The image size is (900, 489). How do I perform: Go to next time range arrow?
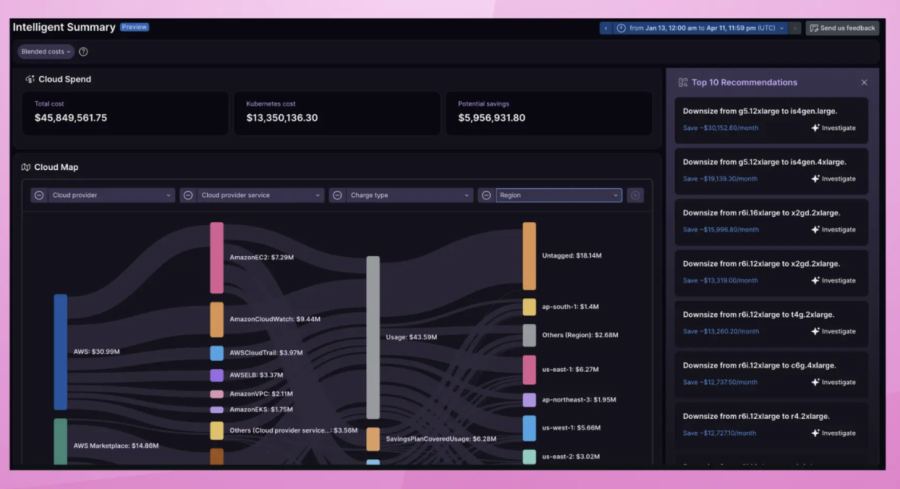(x=795, y=28)
